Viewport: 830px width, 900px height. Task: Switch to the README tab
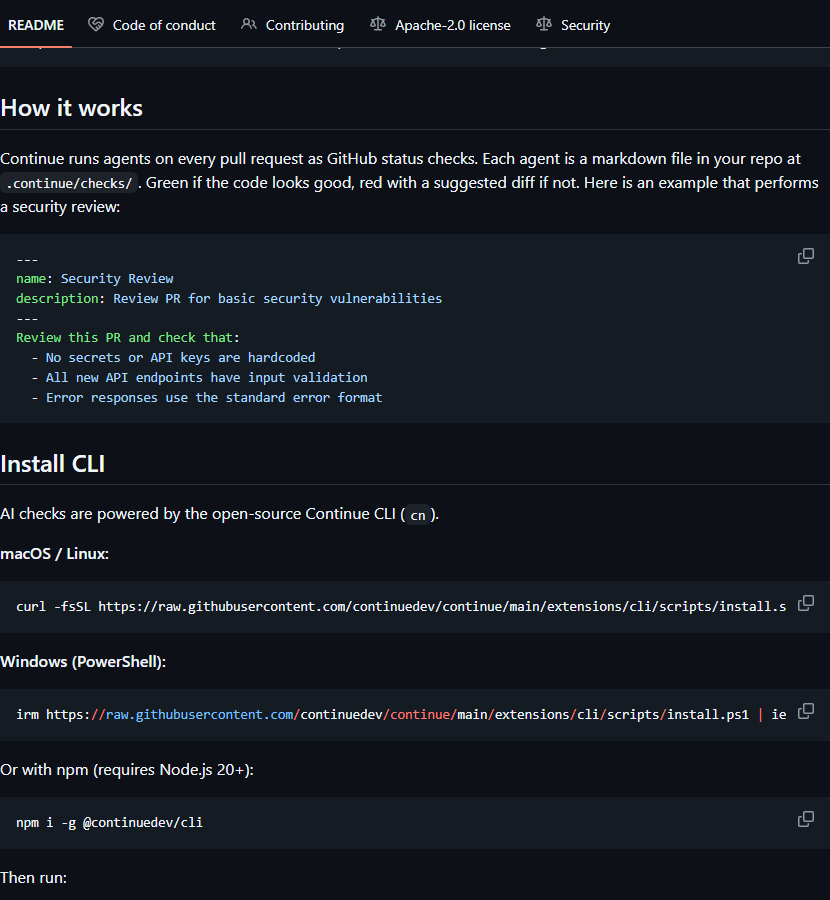pyautogui.click(x=36, y=25)
